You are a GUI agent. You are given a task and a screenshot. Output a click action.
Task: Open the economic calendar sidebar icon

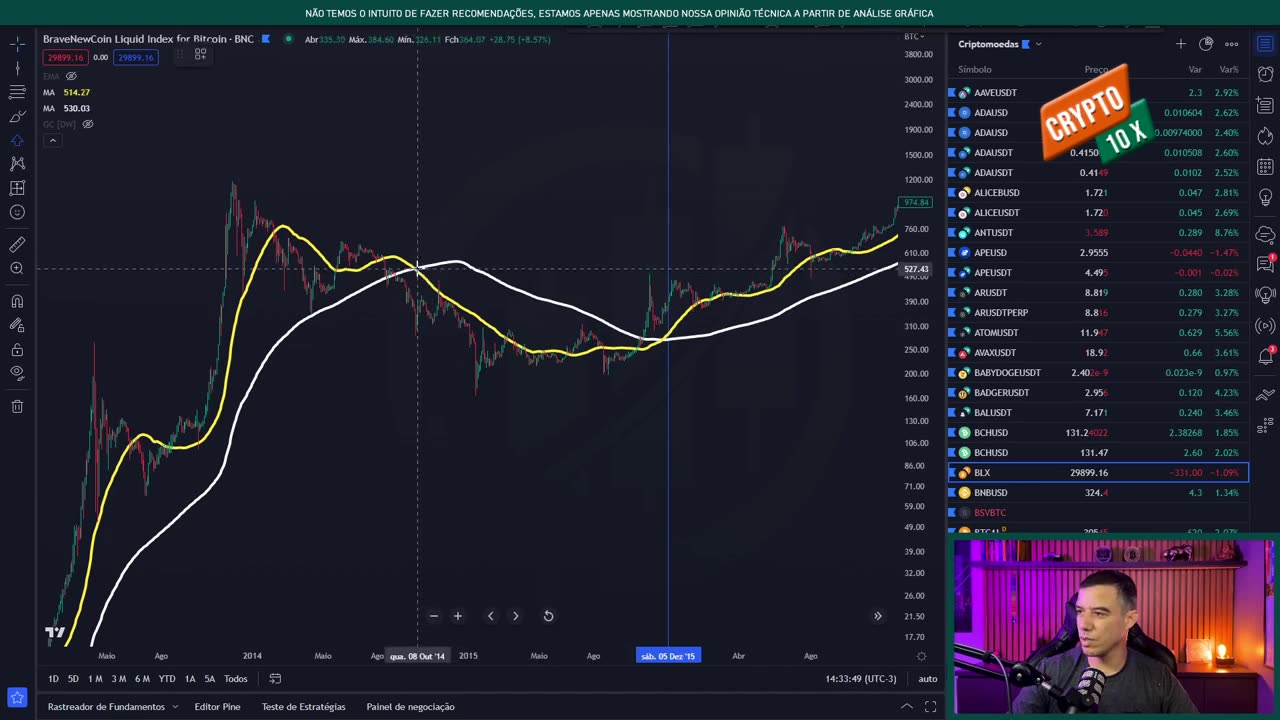1265,167
